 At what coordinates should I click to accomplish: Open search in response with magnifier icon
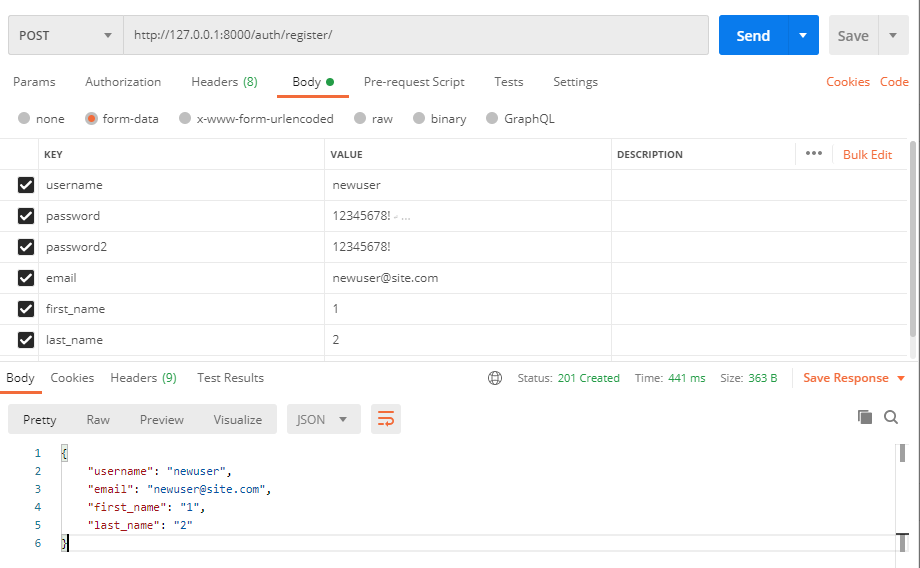click(x=891, y=417)
